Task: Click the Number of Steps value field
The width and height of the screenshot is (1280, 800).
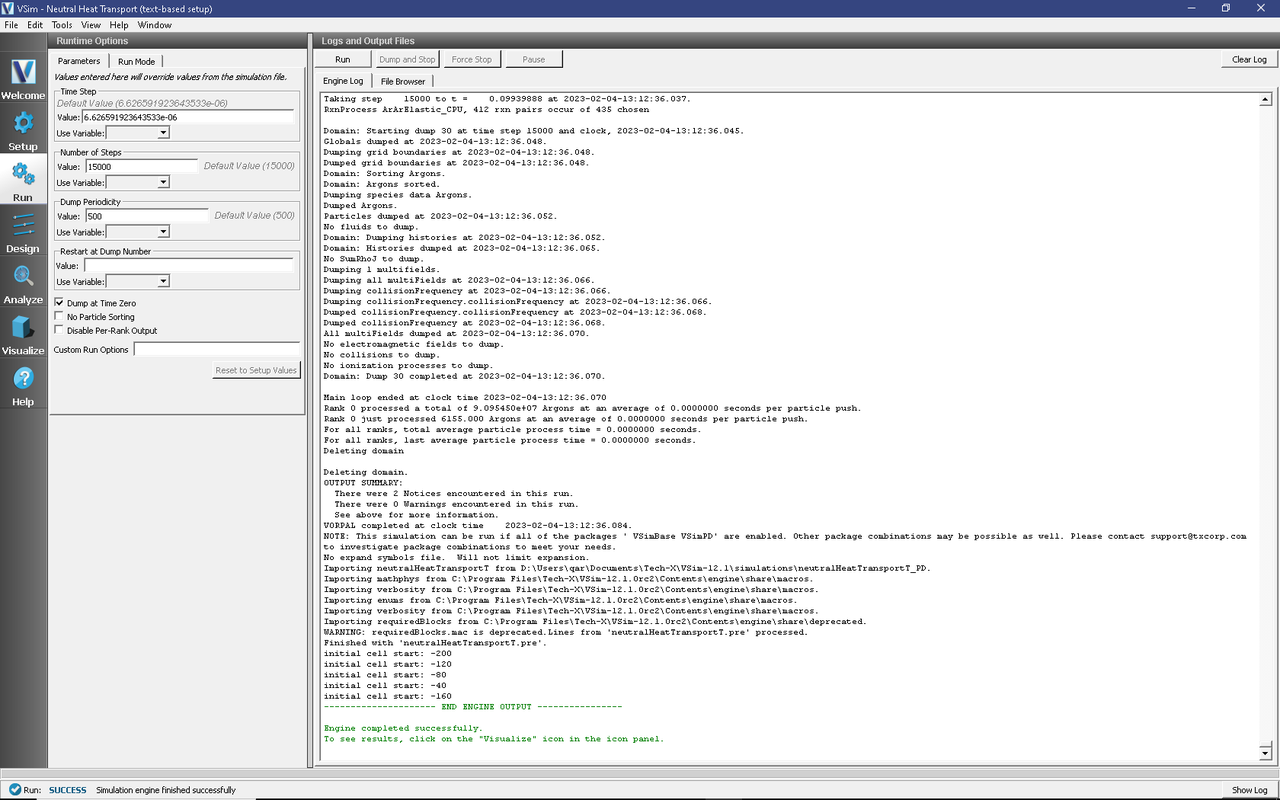Action: (141, 167)
